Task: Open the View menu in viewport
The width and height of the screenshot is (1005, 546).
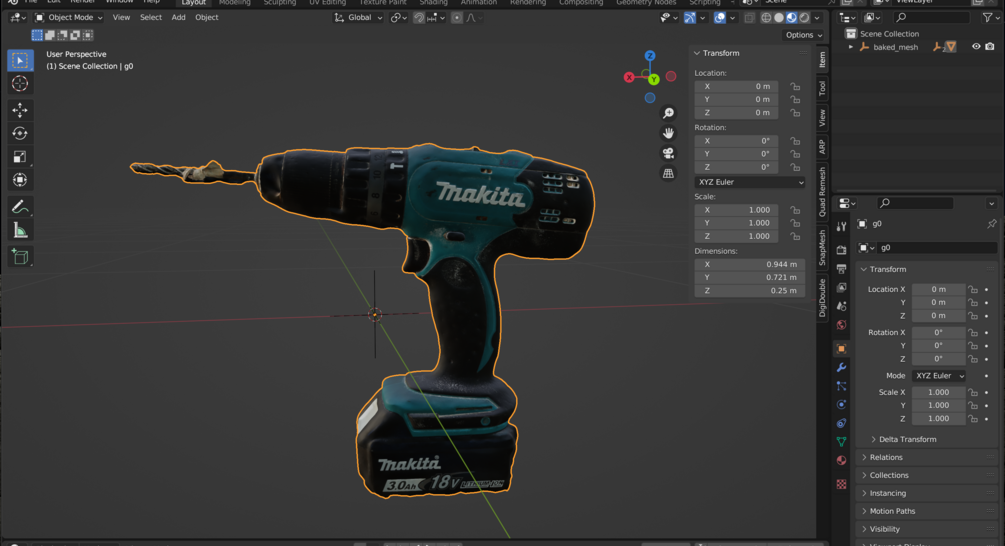Action: [x=121, y=18]
